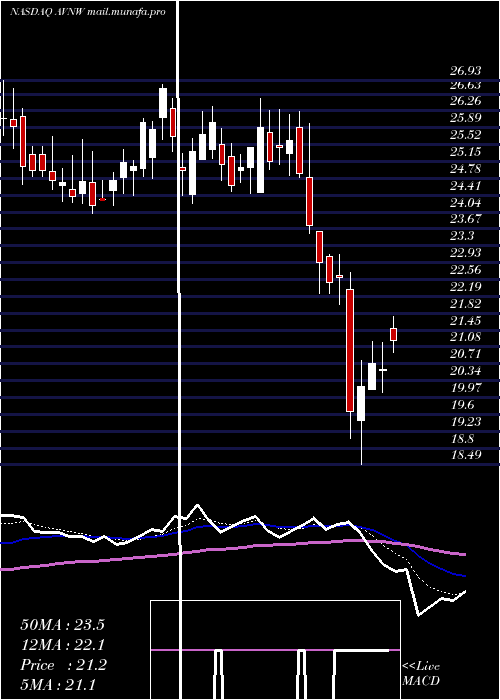Click the 5MA : 21.1 readout
Viewport: 500px width, 700px height.
58,684
